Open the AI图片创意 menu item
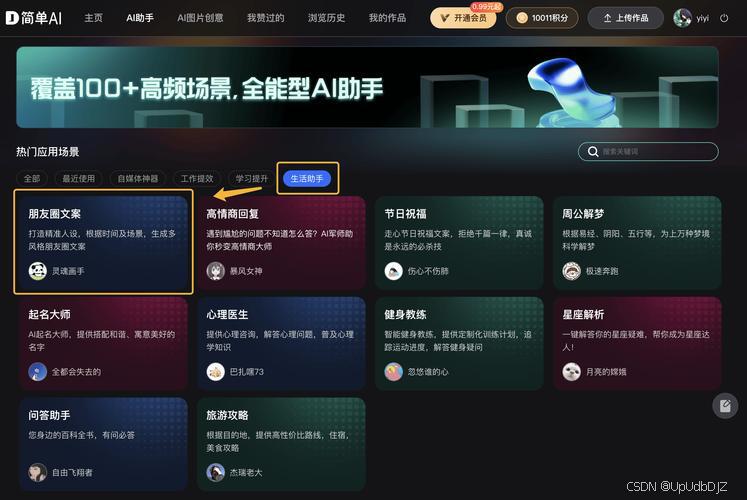 click(200, 18)
